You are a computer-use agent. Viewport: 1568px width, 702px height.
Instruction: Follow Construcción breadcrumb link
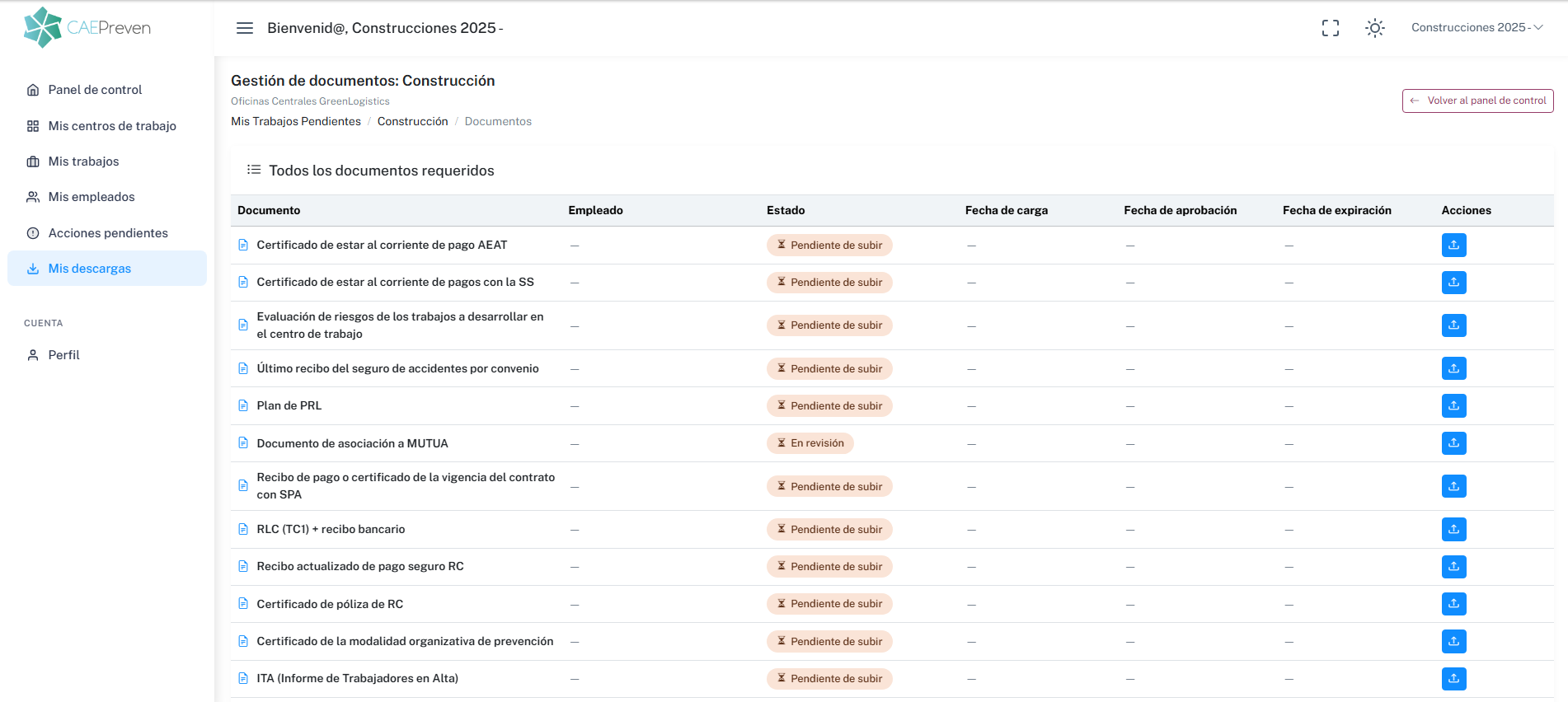coord(413,121)
